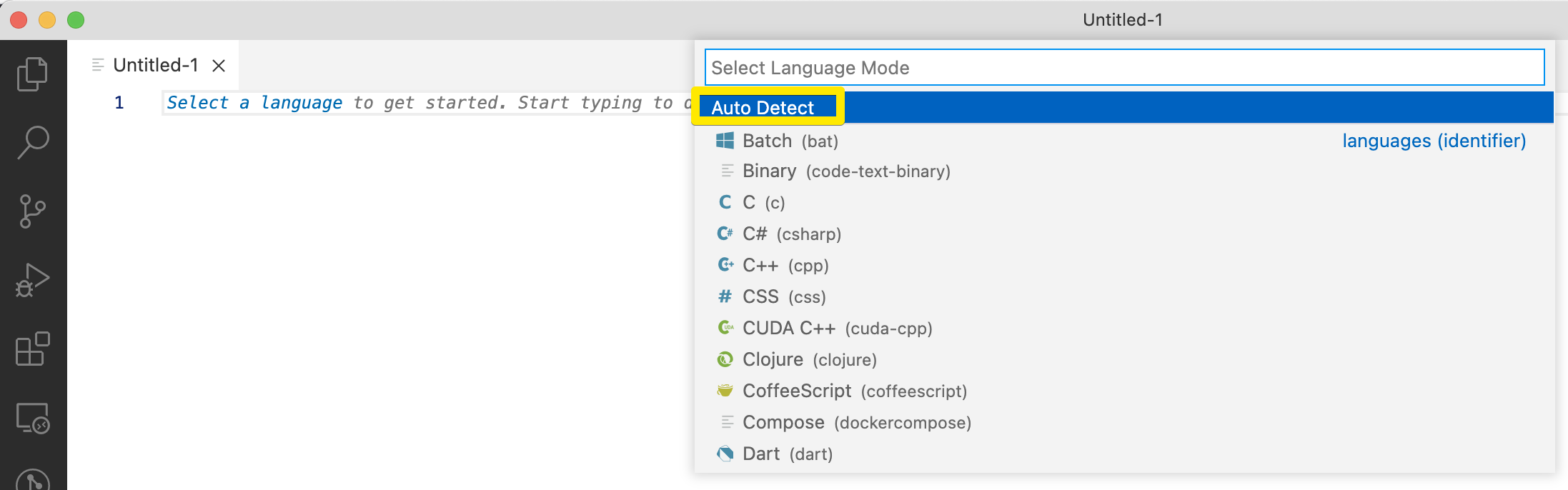
Task: Select Auto Detect language mode
Action: [763, 108]
